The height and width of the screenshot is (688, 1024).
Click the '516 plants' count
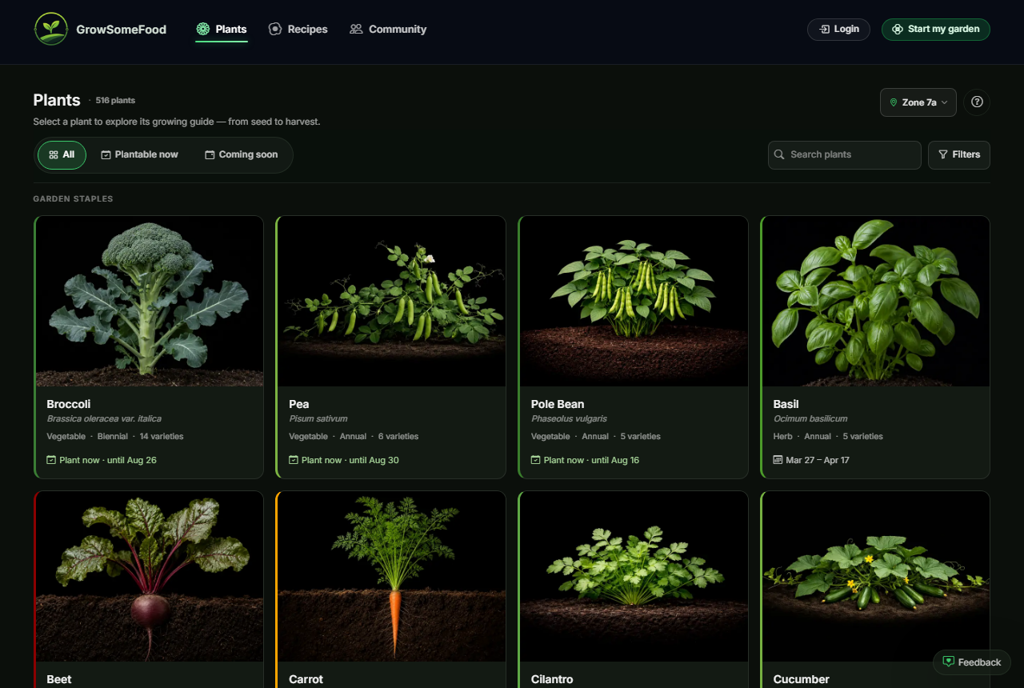115,101
